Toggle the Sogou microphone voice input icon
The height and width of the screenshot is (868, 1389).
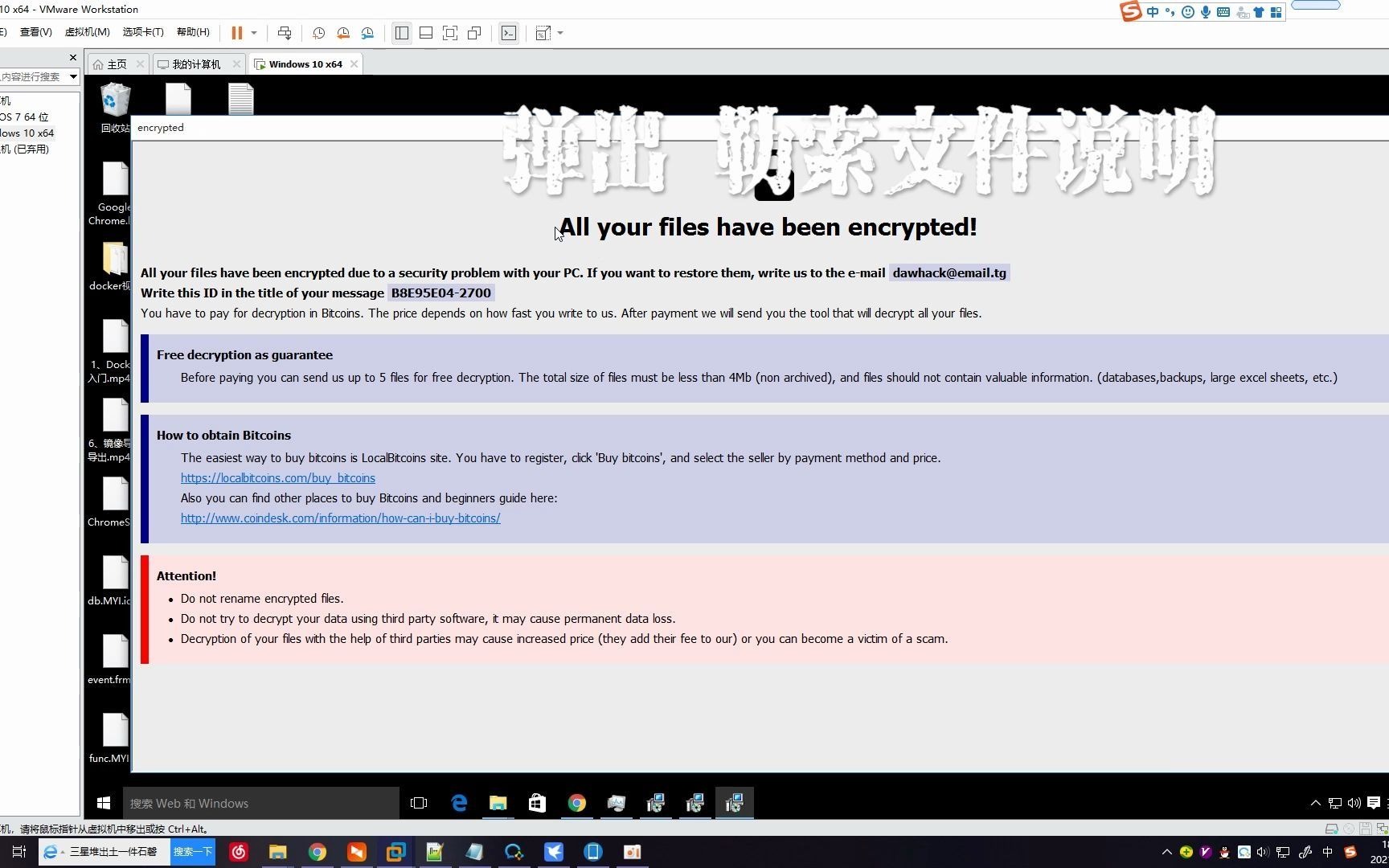[x=1206, y=12]
